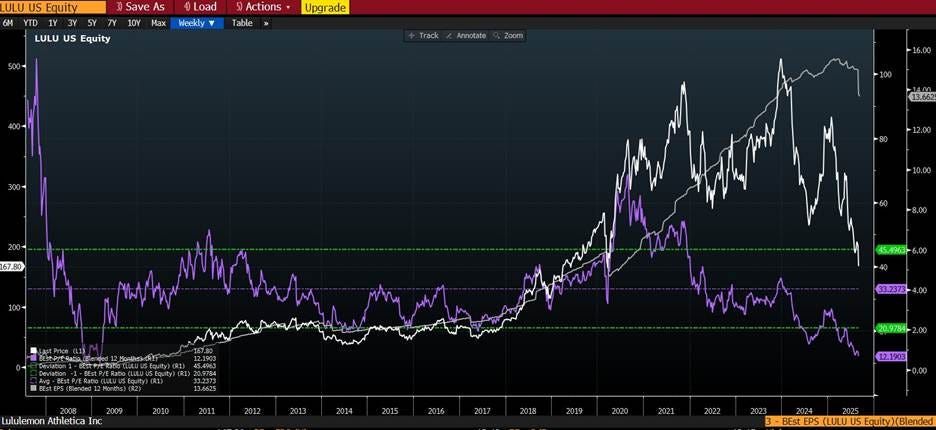Image resolution: width=936 pixels, height=430 pixels.
Task: Activate the Track crosshair tool
Action: point(423,36)
